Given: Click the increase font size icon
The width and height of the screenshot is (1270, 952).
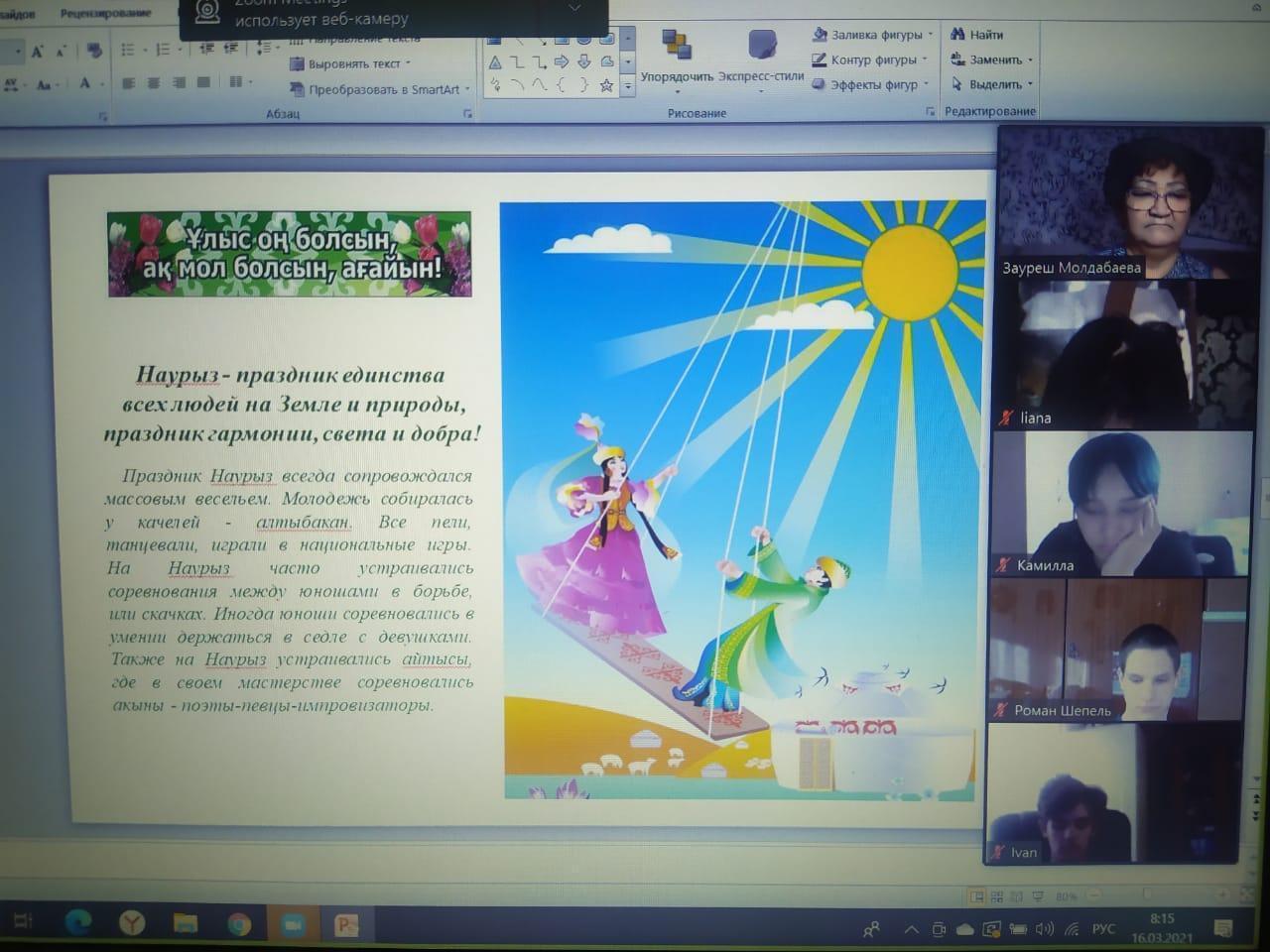Looking at the screenshot, I should coord(38,51).
